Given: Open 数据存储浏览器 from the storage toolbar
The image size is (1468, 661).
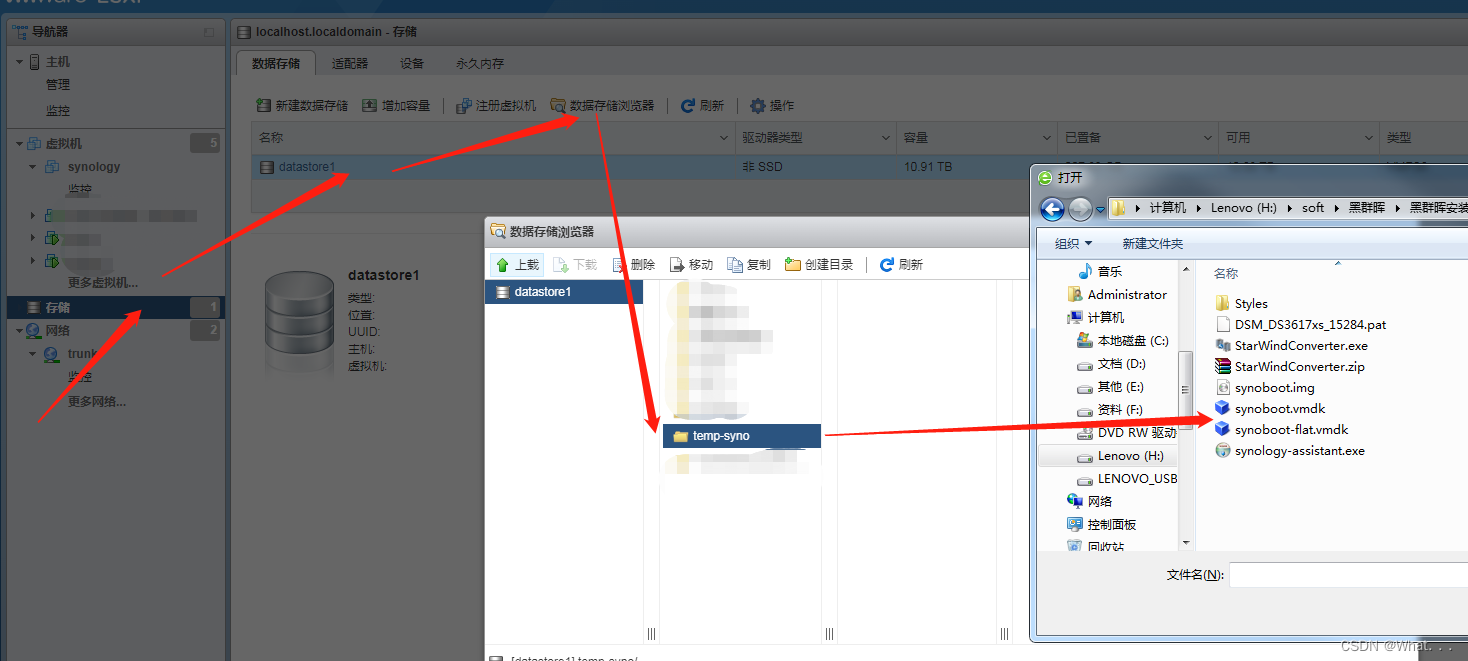Looking at the screenshot, I should pyautogui.click(x=602, y=105).
